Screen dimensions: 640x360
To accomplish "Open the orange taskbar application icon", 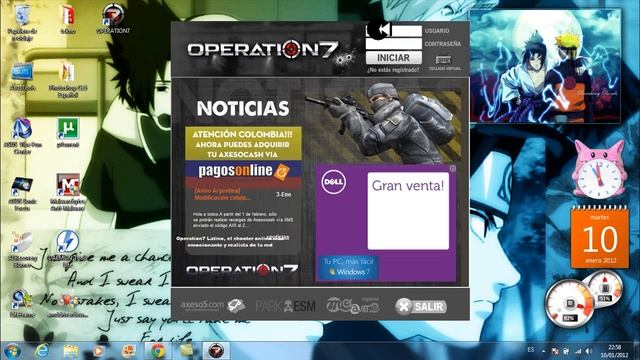I will coord(129,351).
